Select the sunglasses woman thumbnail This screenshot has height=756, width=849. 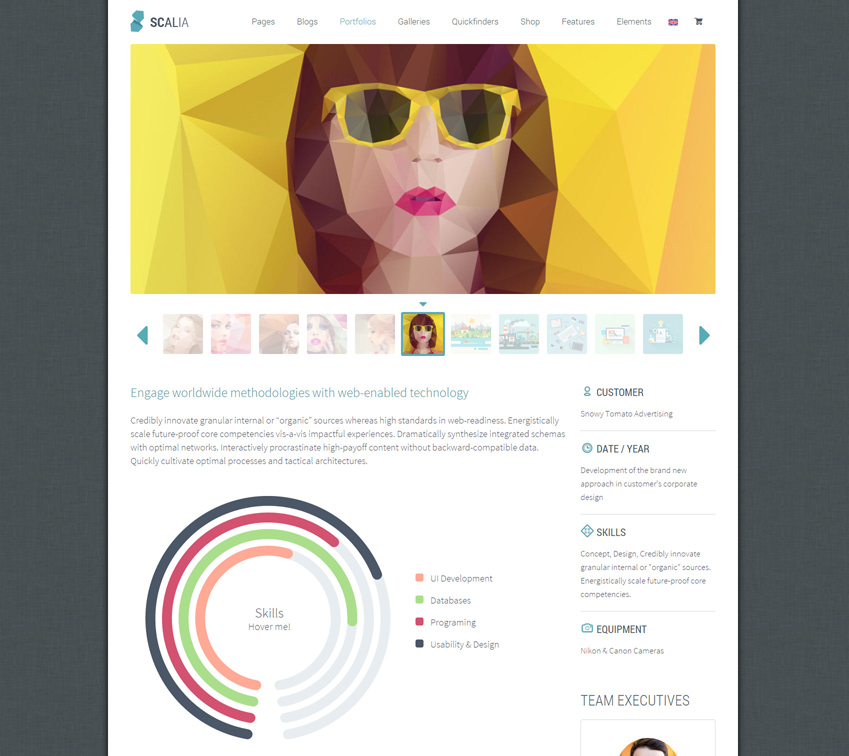423,334
